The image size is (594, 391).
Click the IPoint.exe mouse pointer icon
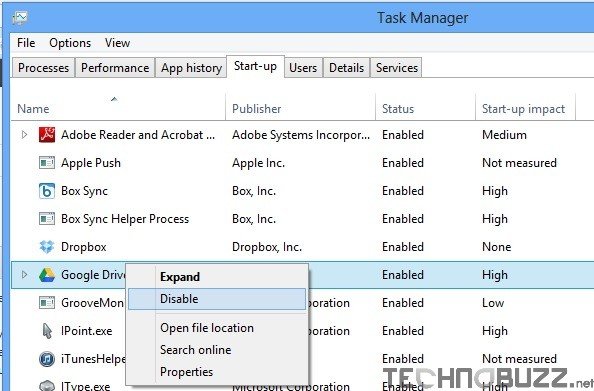[x=47, y=331]
